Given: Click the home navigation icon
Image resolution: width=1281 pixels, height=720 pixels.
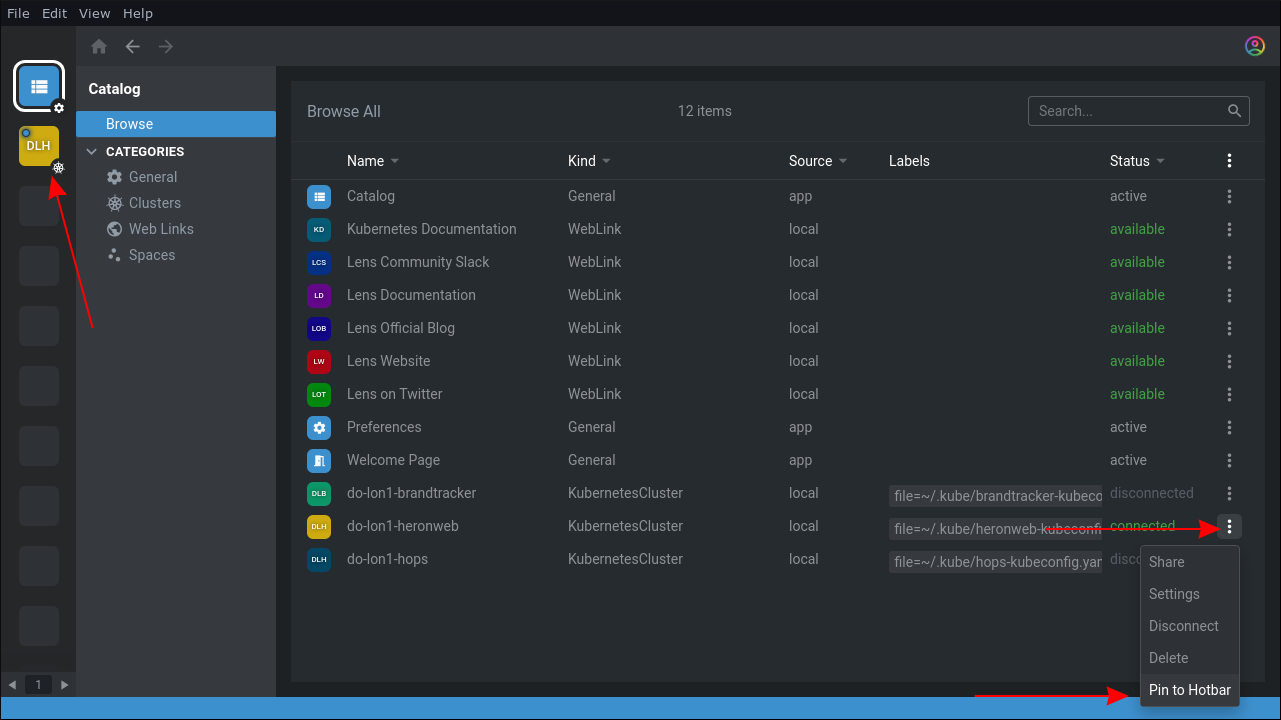Looking at the screenshot, I should (x=99, y=46).
